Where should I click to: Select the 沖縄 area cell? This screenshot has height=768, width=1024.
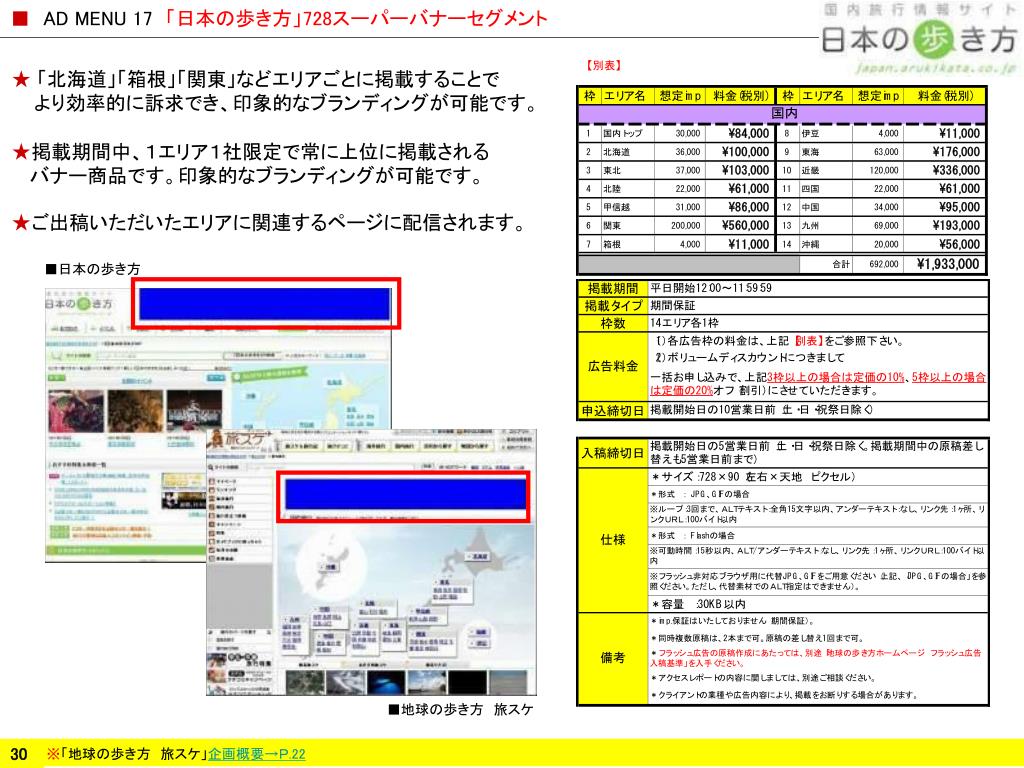(x=824, y=244)
